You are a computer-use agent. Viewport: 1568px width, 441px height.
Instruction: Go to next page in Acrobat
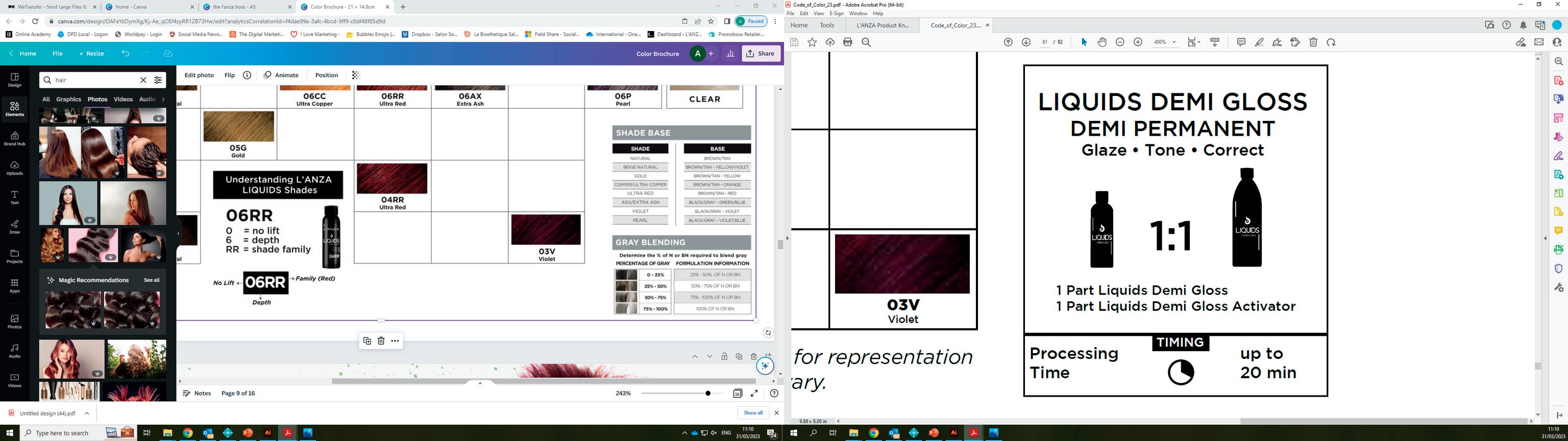pyautogui.click(x=1025, y=42)
